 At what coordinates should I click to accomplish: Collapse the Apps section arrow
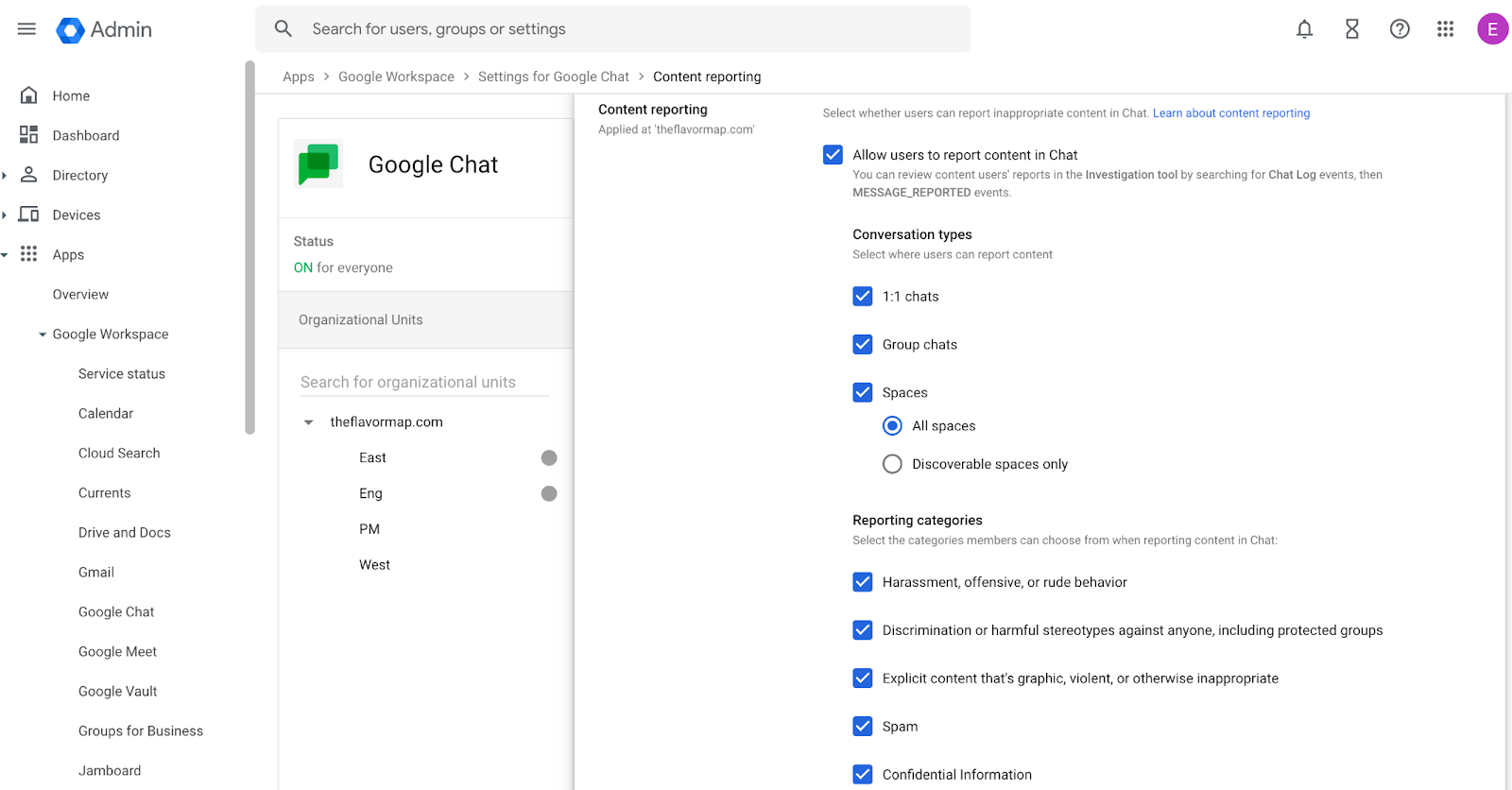pos(4,255)
